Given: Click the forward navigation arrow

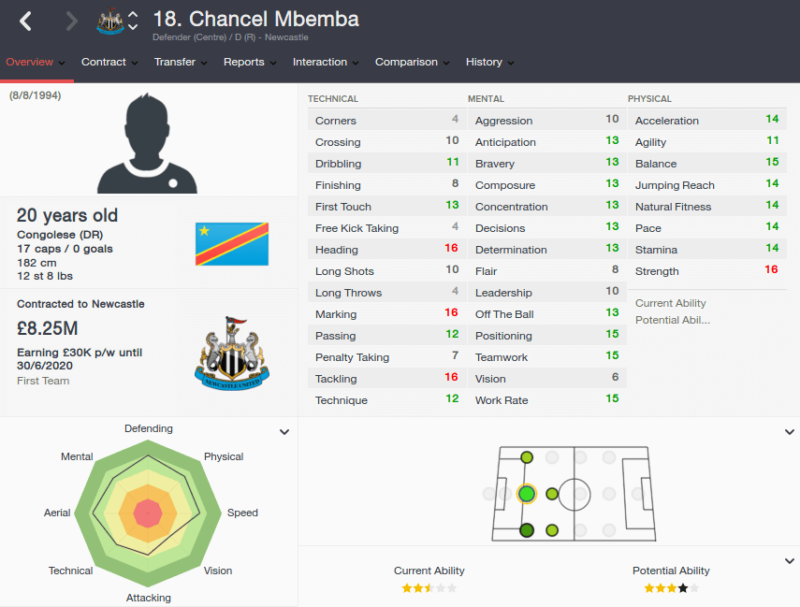Looking at the screenshot, I should [x=72, y=21].
